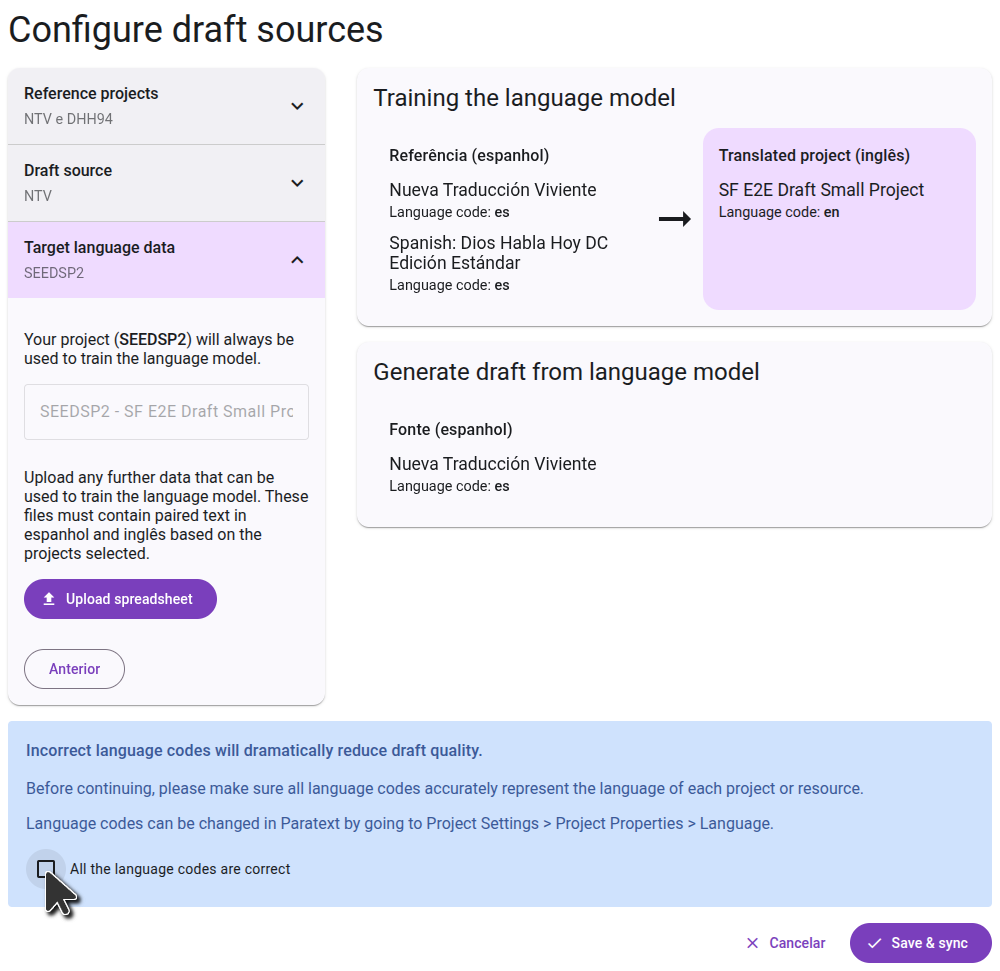Click the Save & sync label
The width and height of the screenshot is (1000, 971).
pos(929,943)
